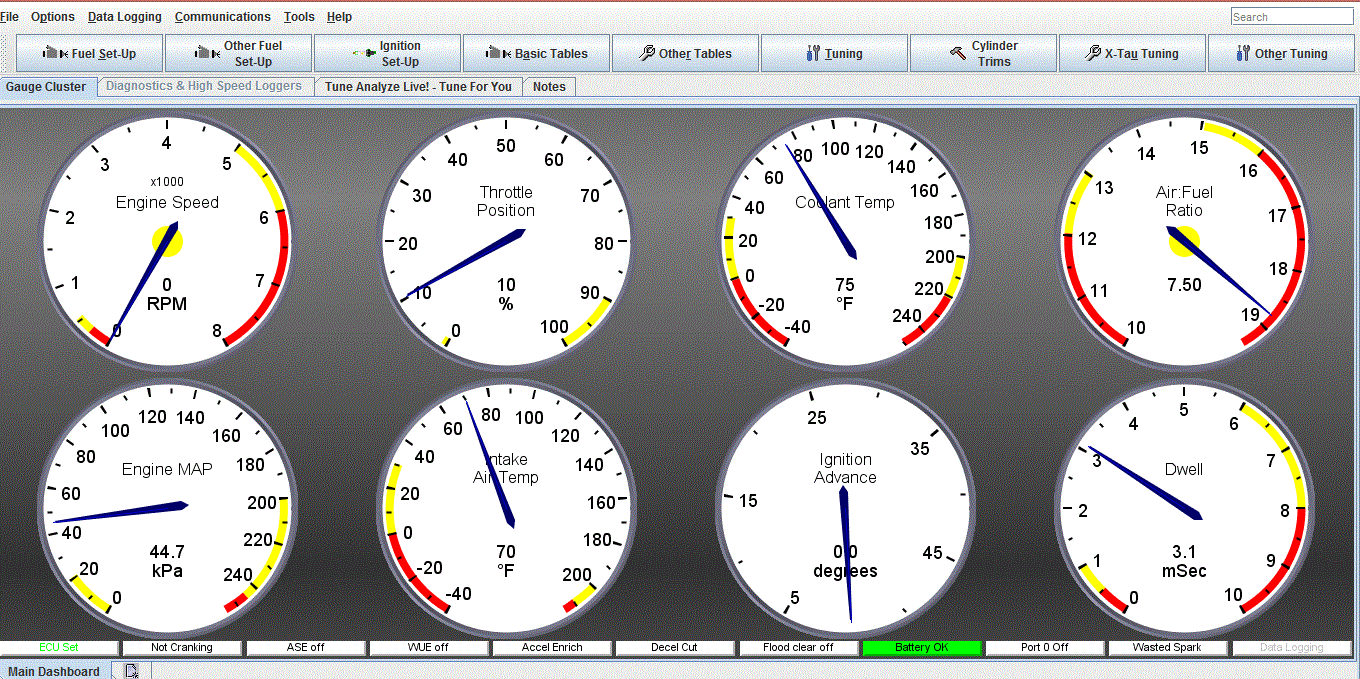Open the Data Logging menu

pyautogui.click(x=124, y=17)
